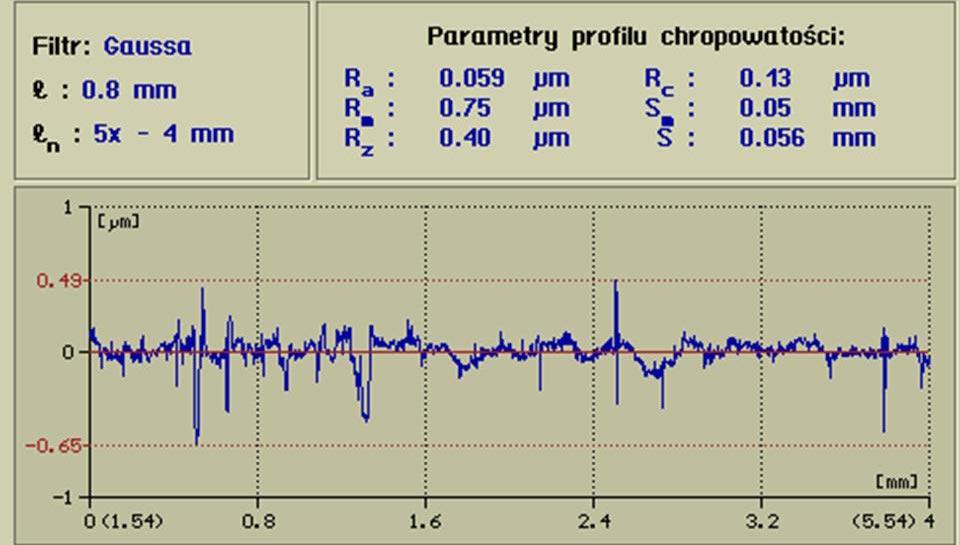This screenshot has width=960, height=545.
Task: Select the filter value 'Gaussa'
Action: (x=148, y=47)
